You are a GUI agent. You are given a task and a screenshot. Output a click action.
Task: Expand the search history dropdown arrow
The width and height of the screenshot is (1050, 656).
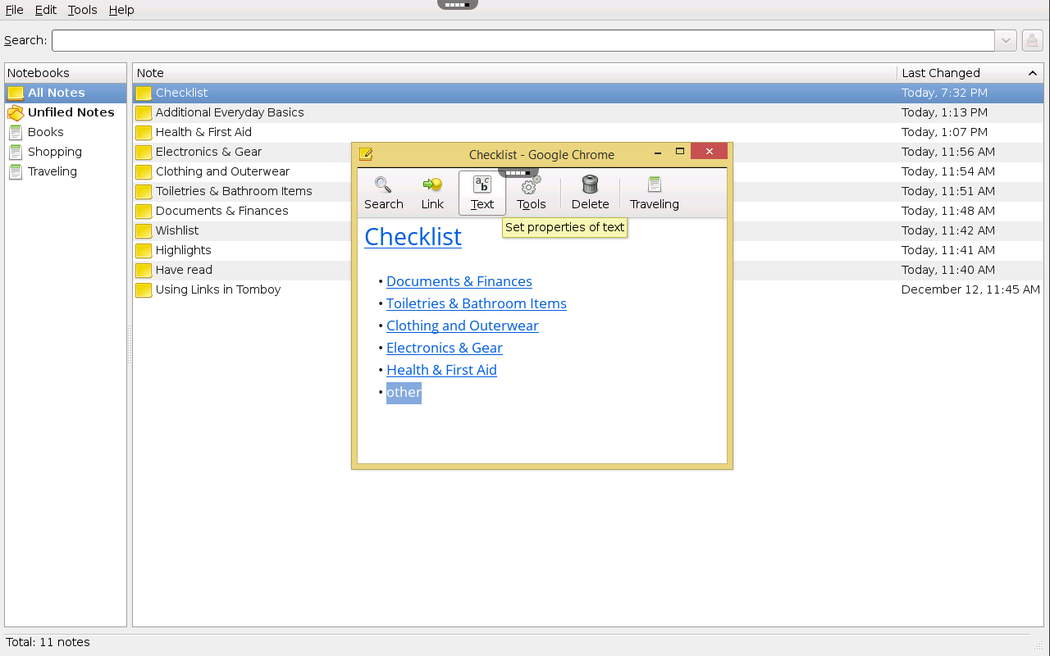coord(1006,41)
